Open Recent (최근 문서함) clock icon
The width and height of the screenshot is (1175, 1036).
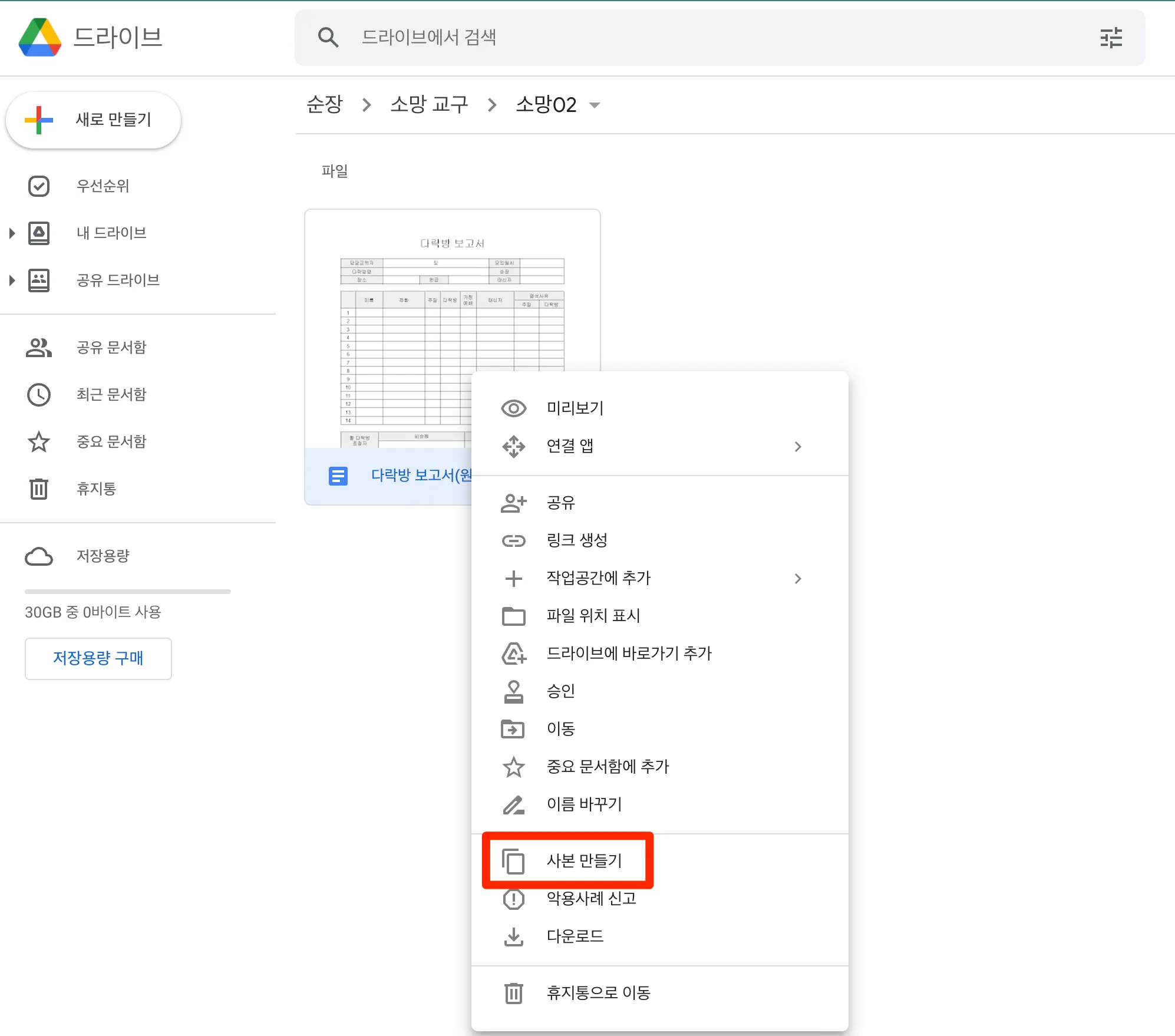point(39,394)
